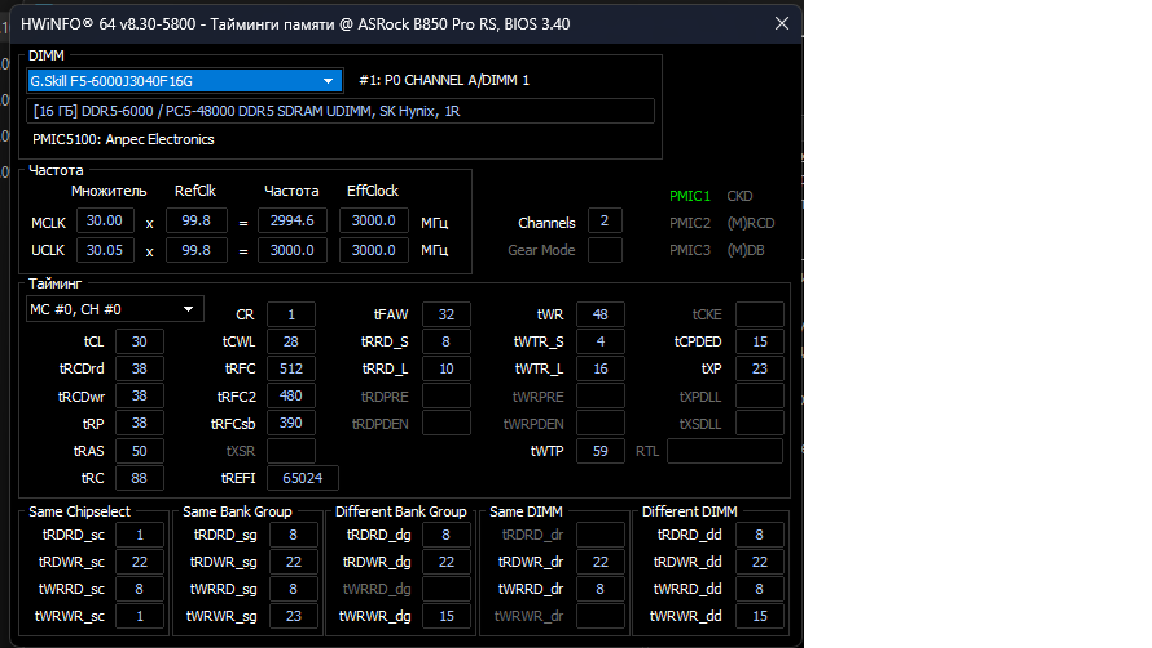This screenshot has width=1152, height=648.
Task: Click the DDR5-6000 module description field
Action: coord(340,111)
